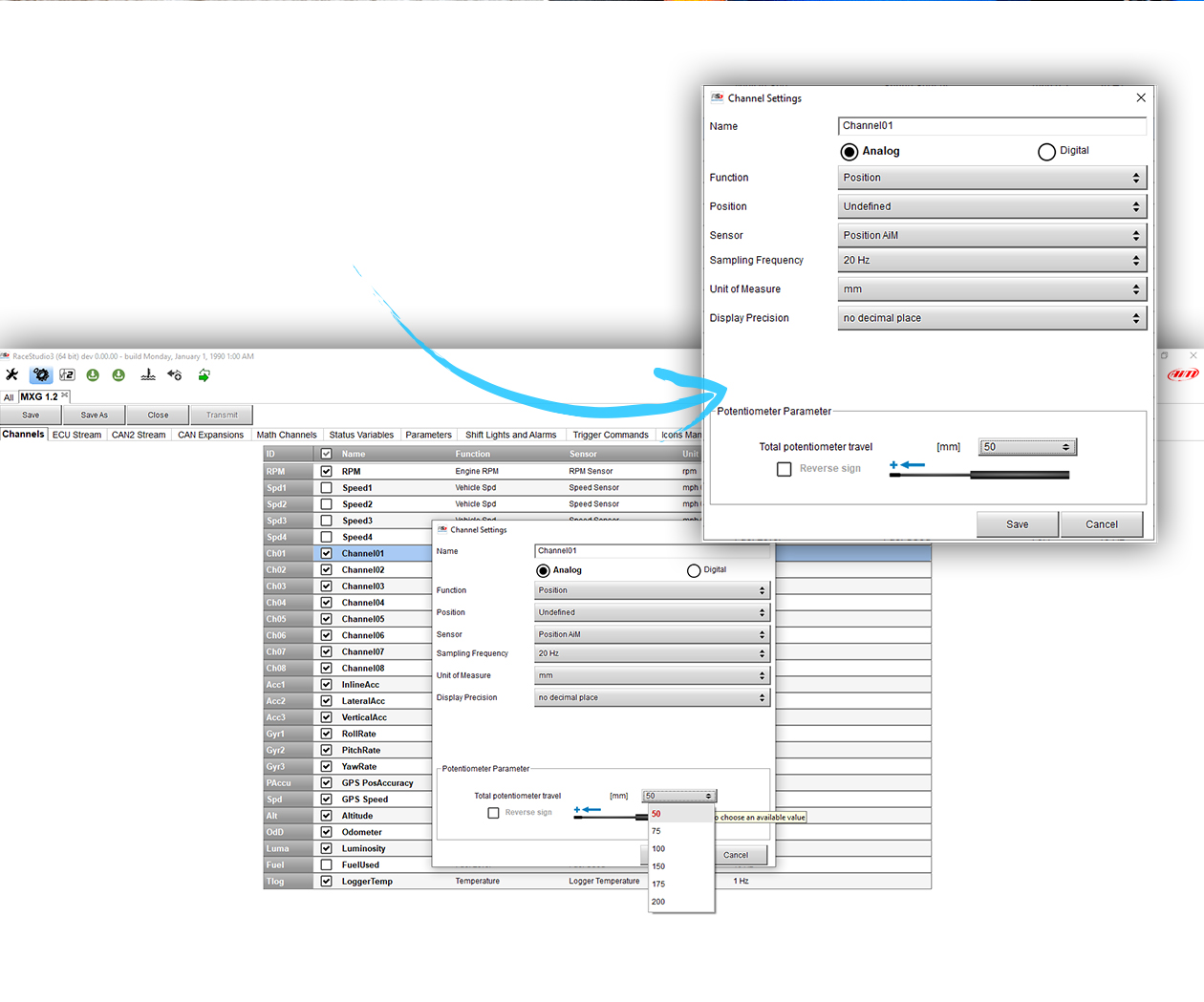
Task: Toggle the header select-all checkbox in channels table
Action: tap(326, 455)
